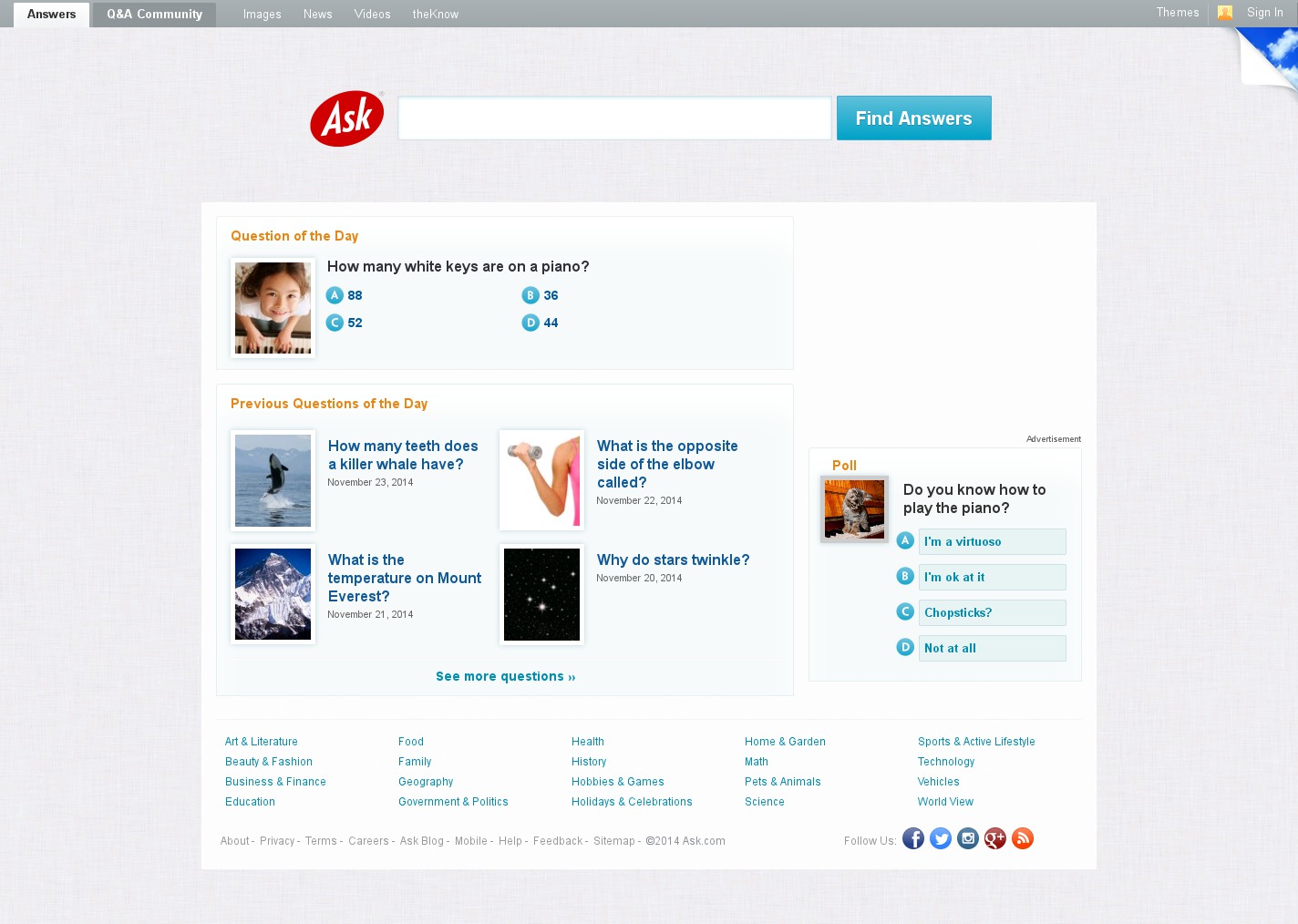Open Family category
The height and width of the screenshot is (924, 1298).
point(415,762)
